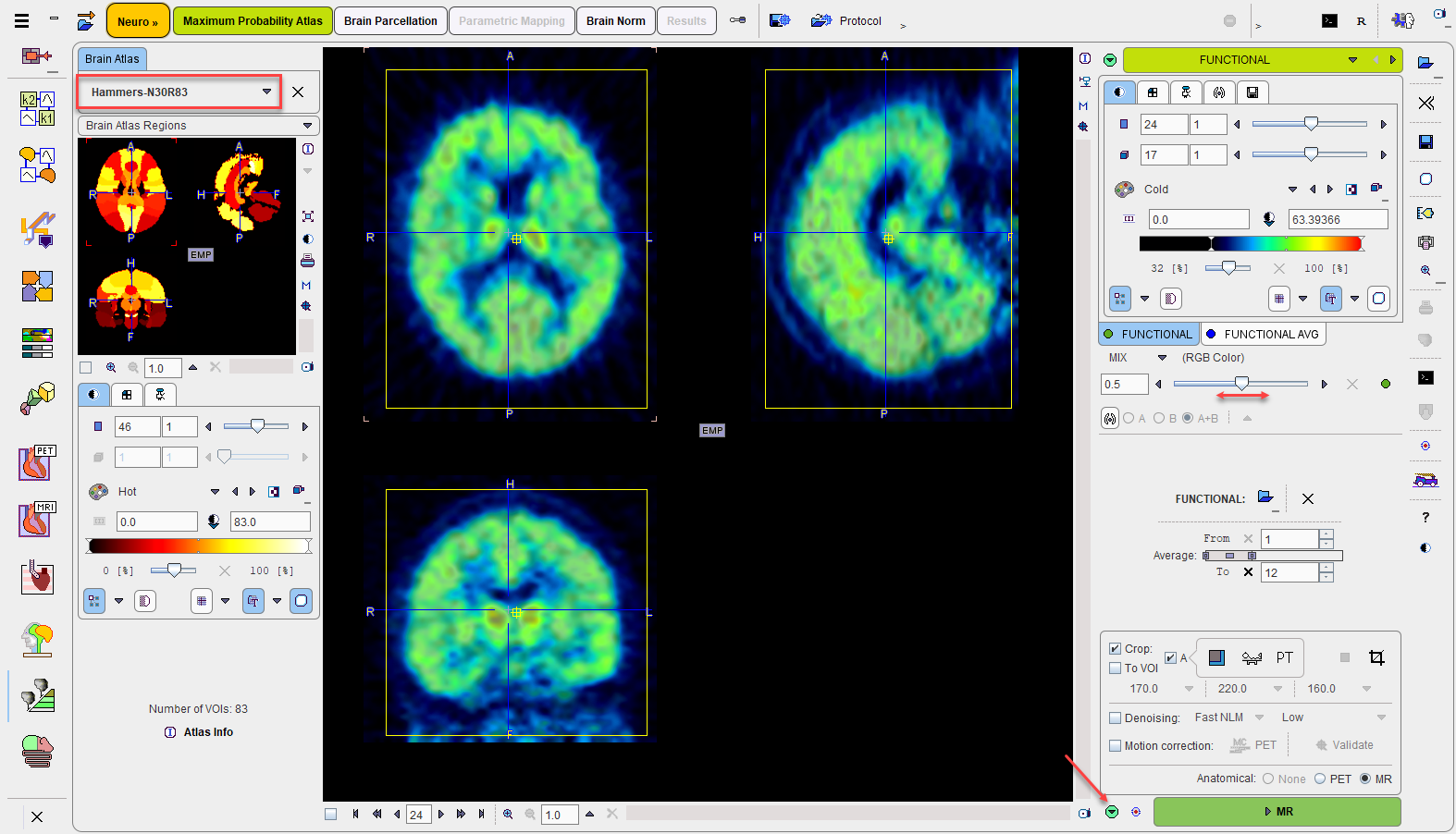
Task: Open the R statistics console
Action: [1361, 20]
